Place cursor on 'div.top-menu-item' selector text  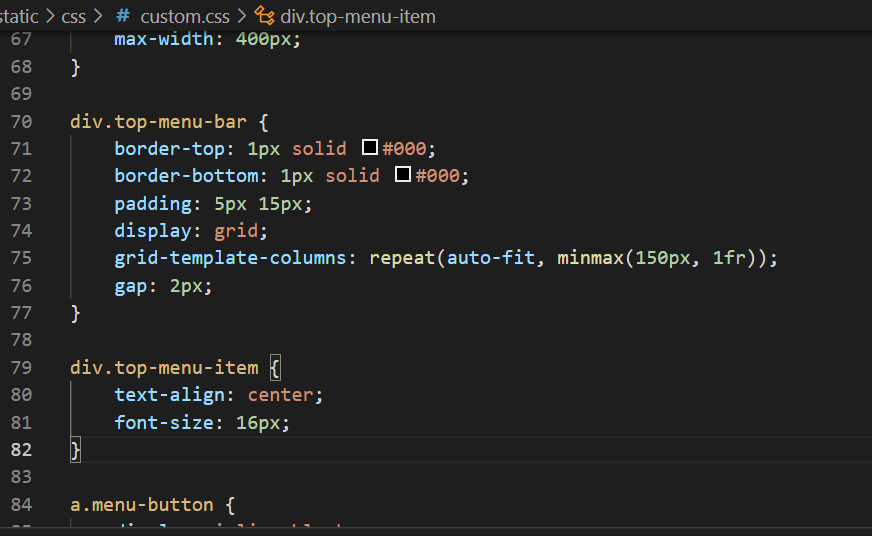point(164,368)
